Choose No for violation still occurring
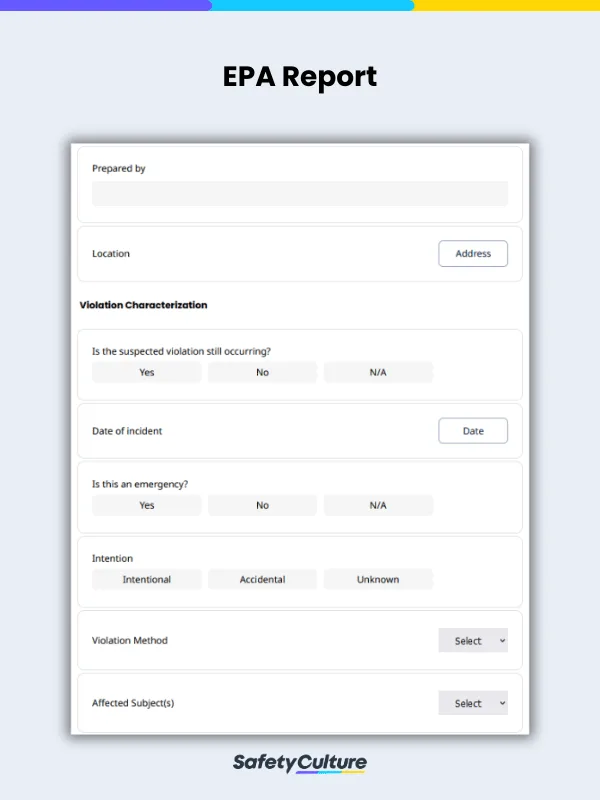 coord(262,372)
